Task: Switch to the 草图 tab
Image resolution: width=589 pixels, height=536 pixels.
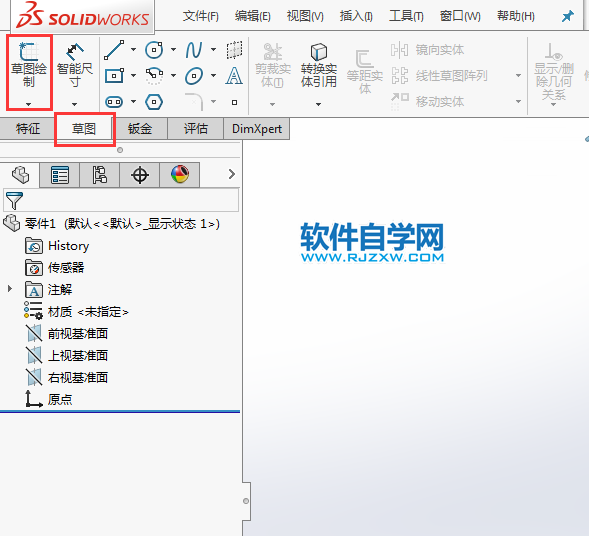Action: click(84, 128)
